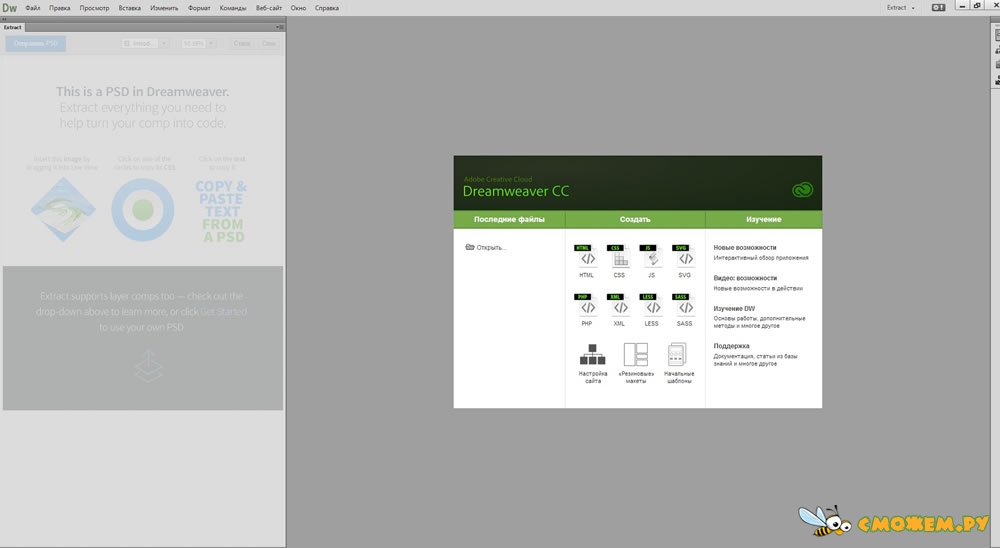The image size is (1000, 548).
Task: Click the "This is a PSD in Dreamweaver" heading
Action: (142, 92)
